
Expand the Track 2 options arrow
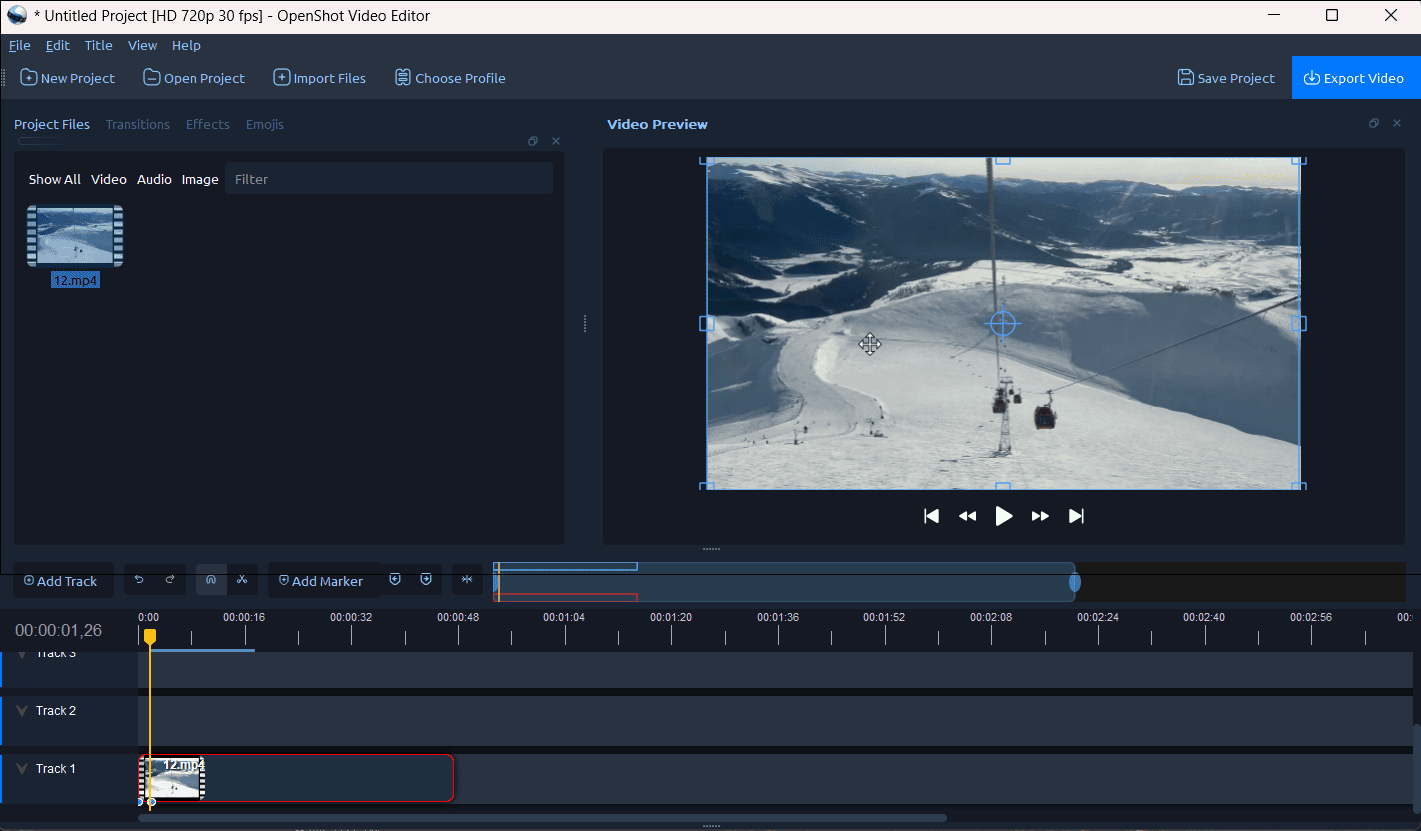(22, 711)
